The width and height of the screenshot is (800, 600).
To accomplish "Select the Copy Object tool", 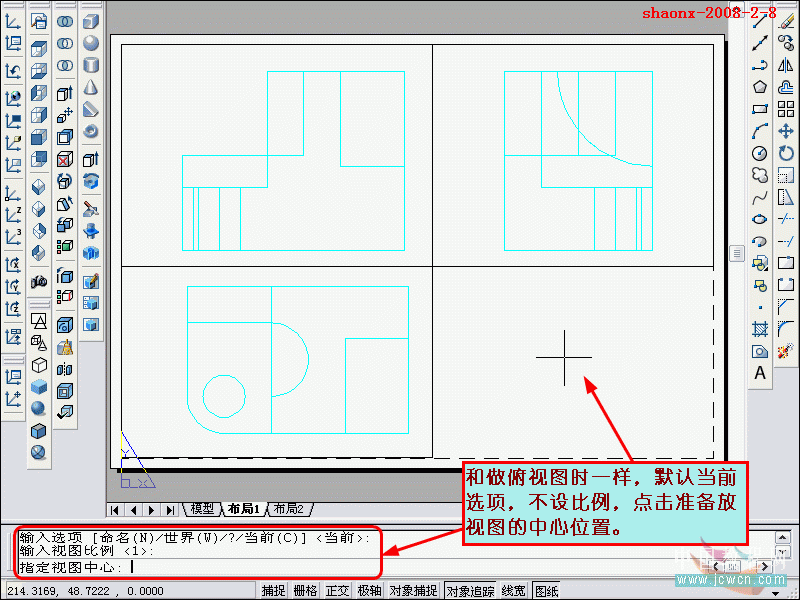I will [x=786, y=43].
